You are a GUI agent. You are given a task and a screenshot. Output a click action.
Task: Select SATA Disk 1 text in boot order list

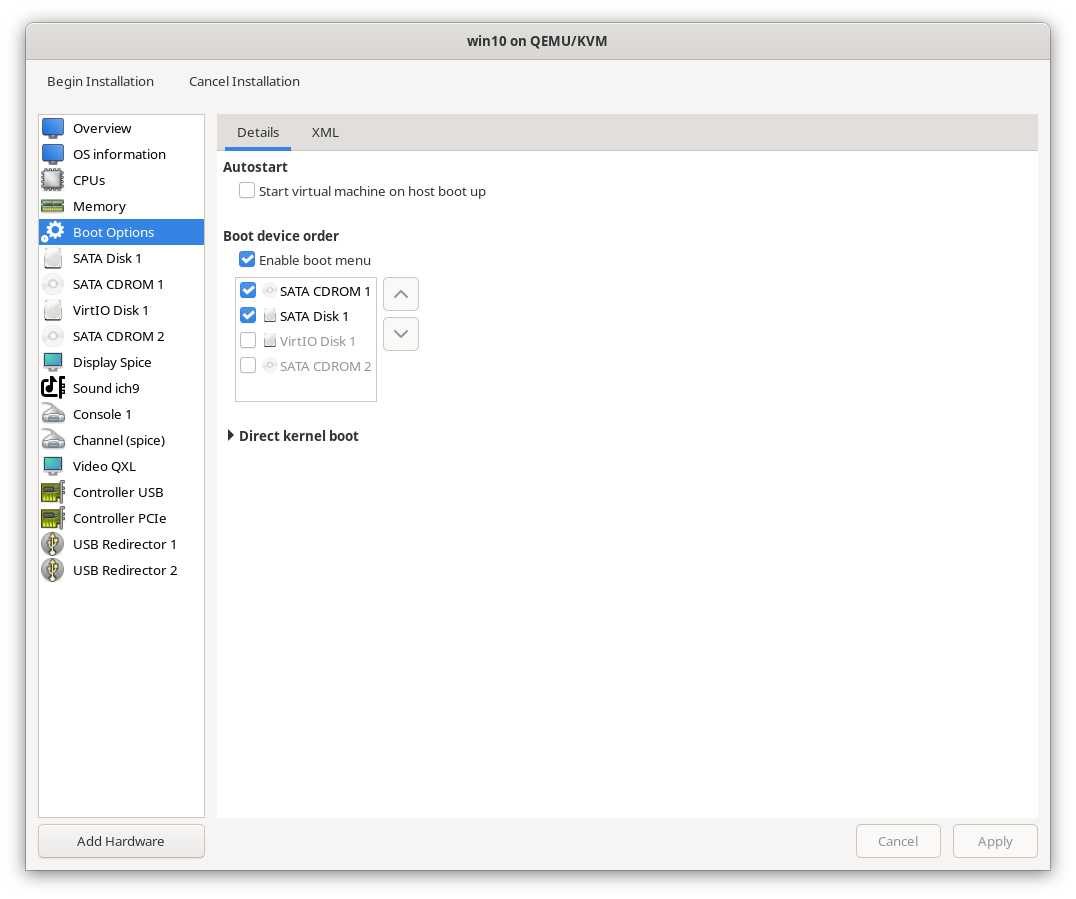click(x=314, y=316)
